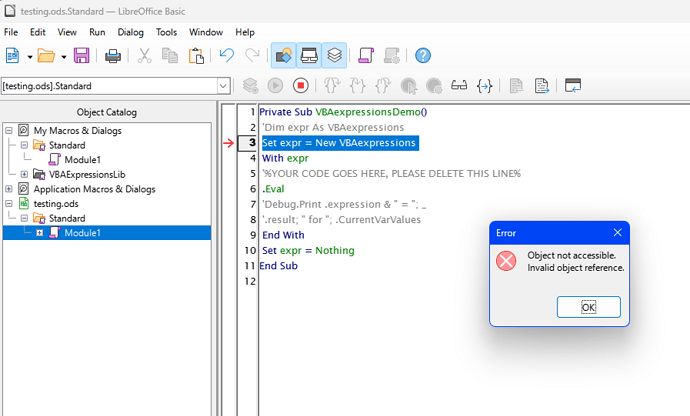Click the Compile icon

(x=250, y=85)
